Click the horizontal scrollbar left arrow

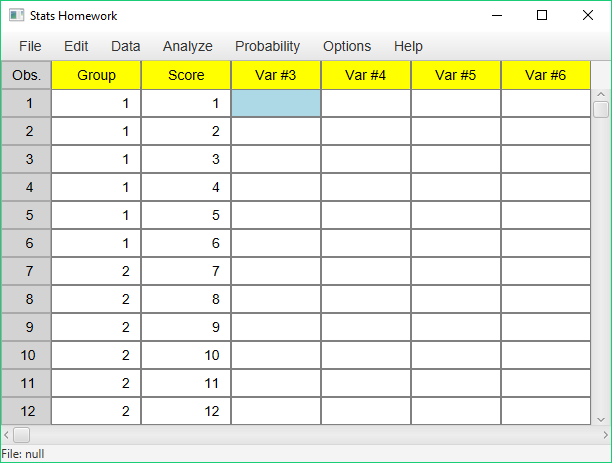pyautogui.click(x=6, y=435)
